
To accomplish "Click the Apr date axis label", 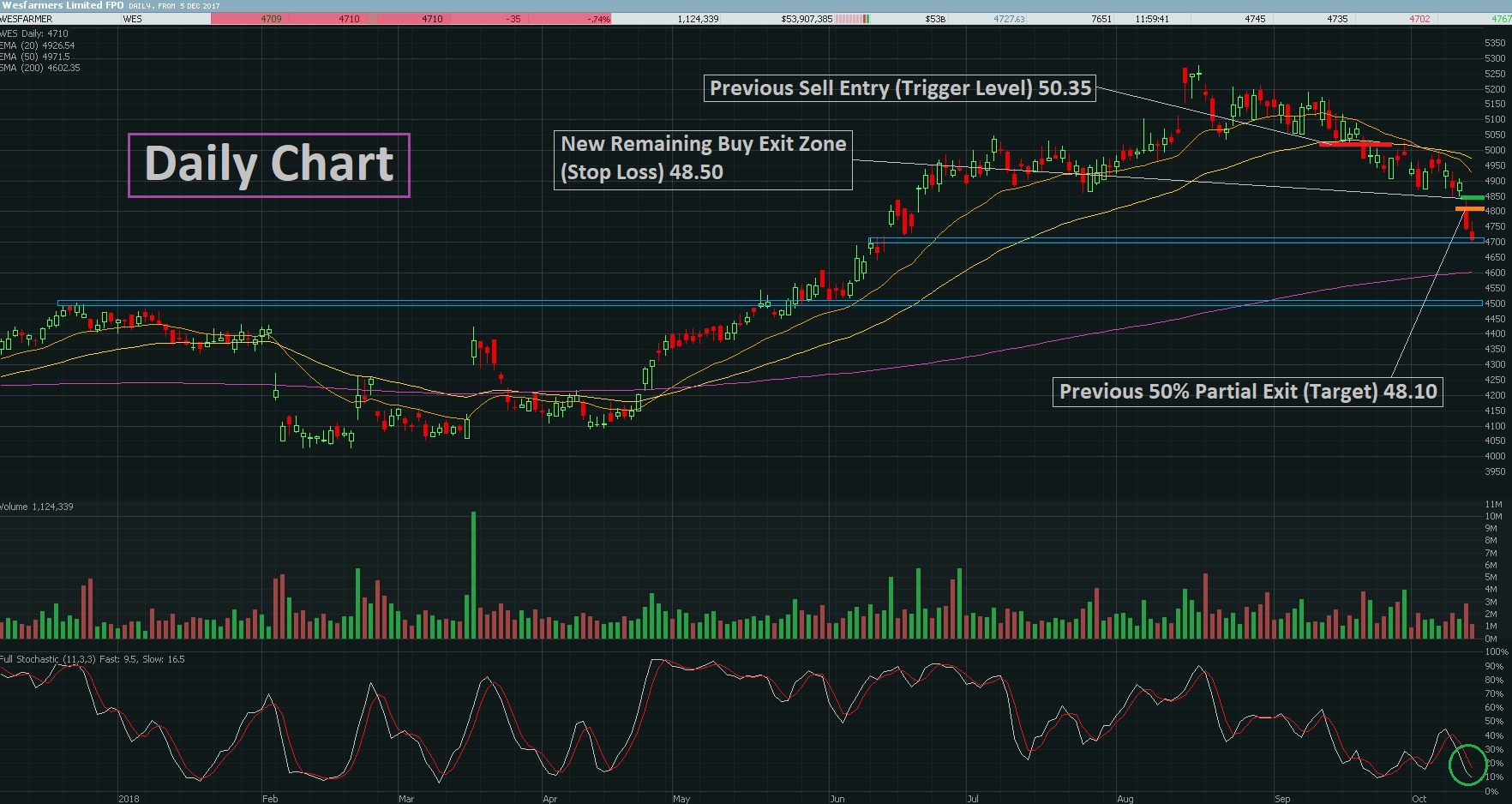I will [x=550, y=799].
